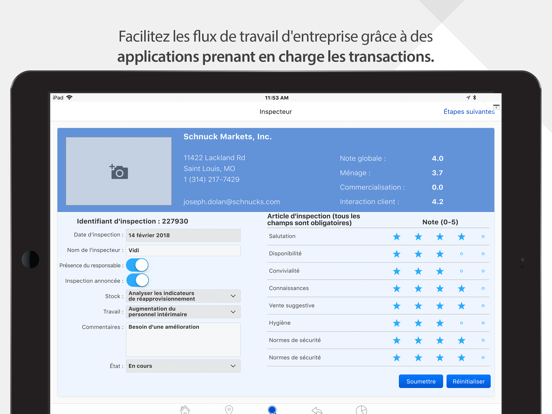
Task: Tap the joseph.dolan@schnucks.com email
Action: (x=232, y=202)
